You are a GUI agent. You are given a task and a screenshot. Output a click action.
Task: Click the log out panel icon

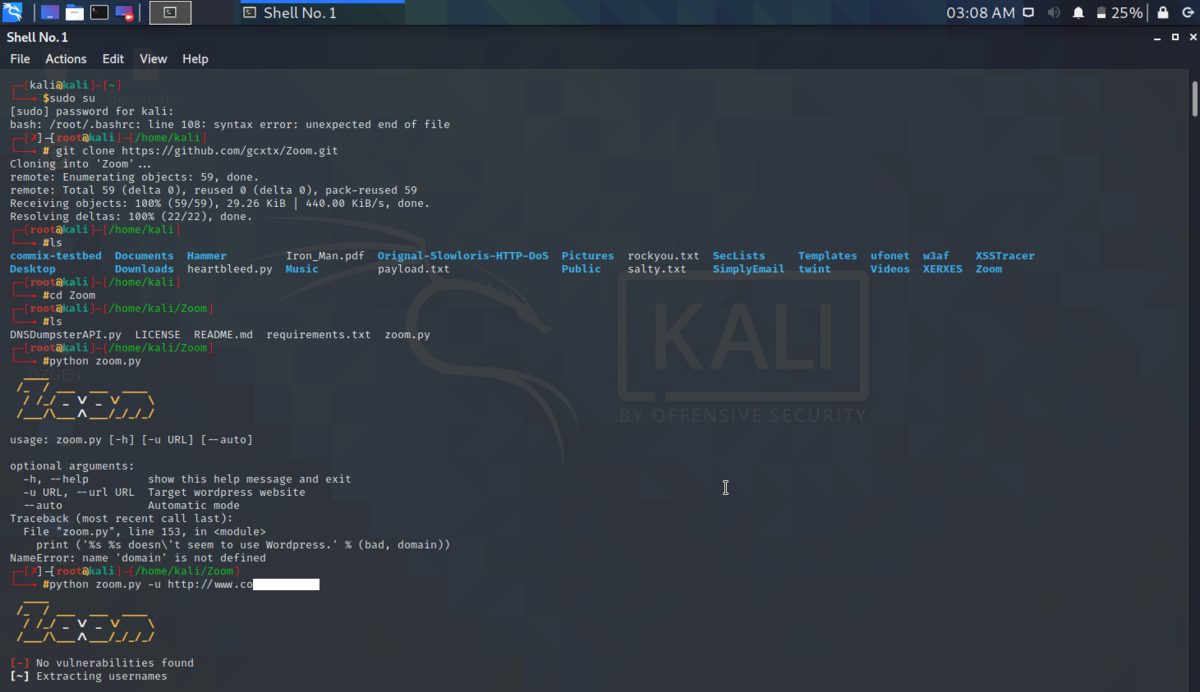click(1186, 13)
